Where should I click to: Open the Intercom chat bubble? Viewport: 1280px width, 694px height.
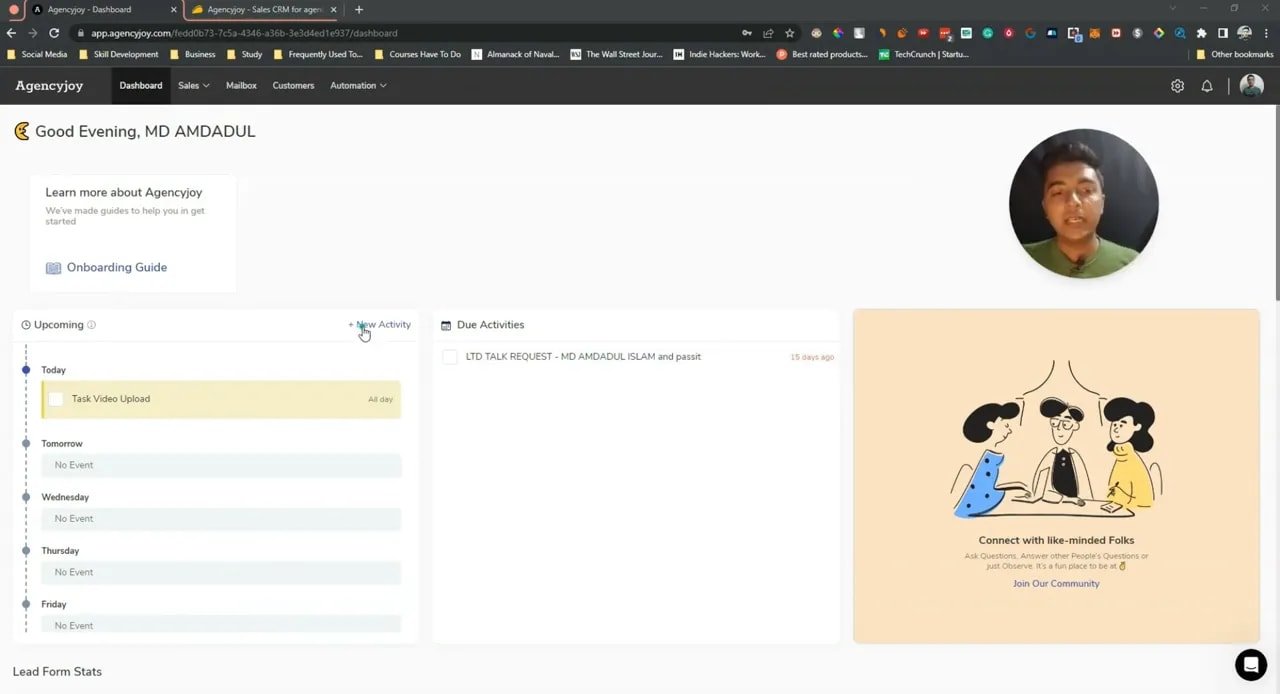tap(1250, 664)
